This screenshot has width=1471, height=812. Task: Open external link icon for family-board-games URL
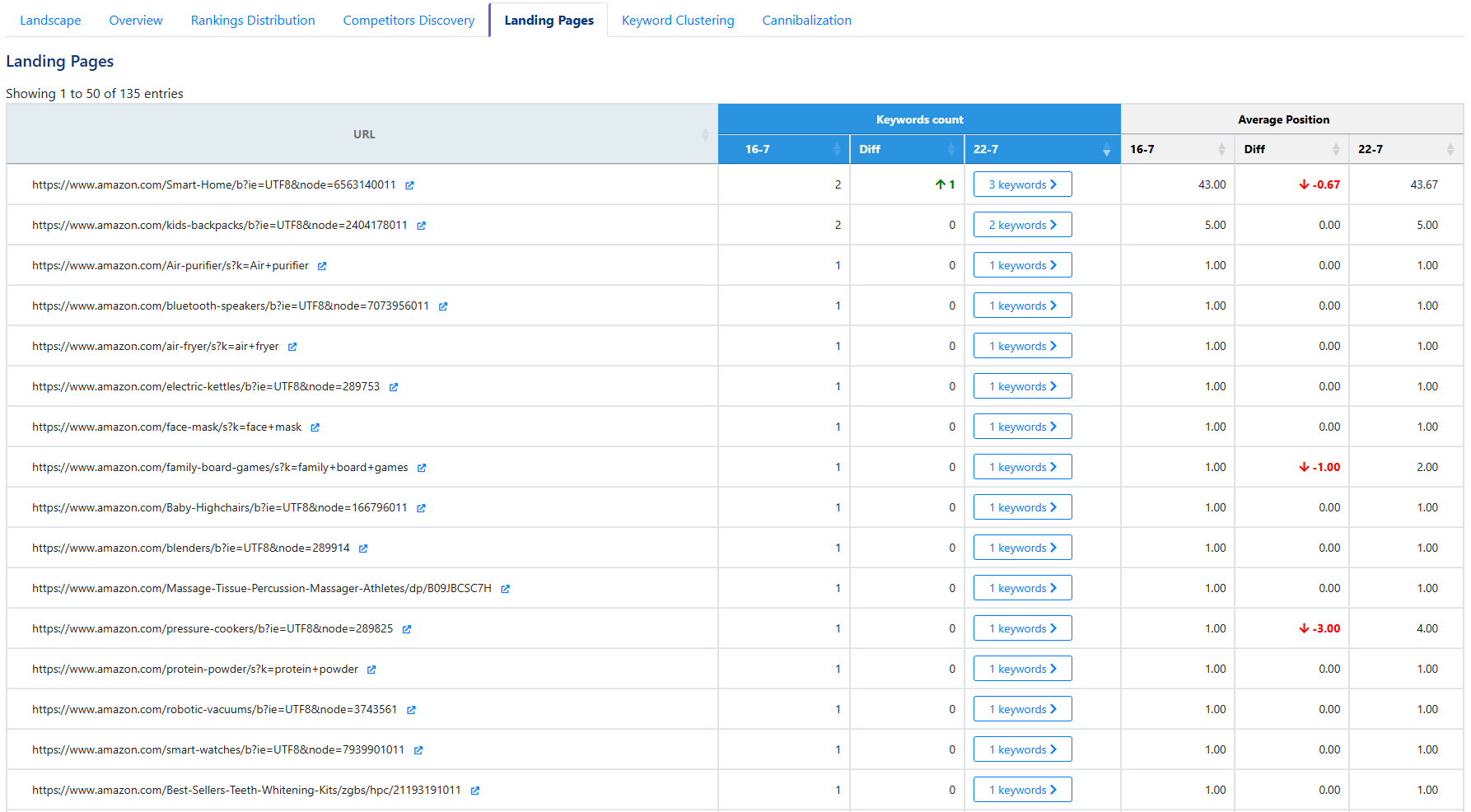422,468
